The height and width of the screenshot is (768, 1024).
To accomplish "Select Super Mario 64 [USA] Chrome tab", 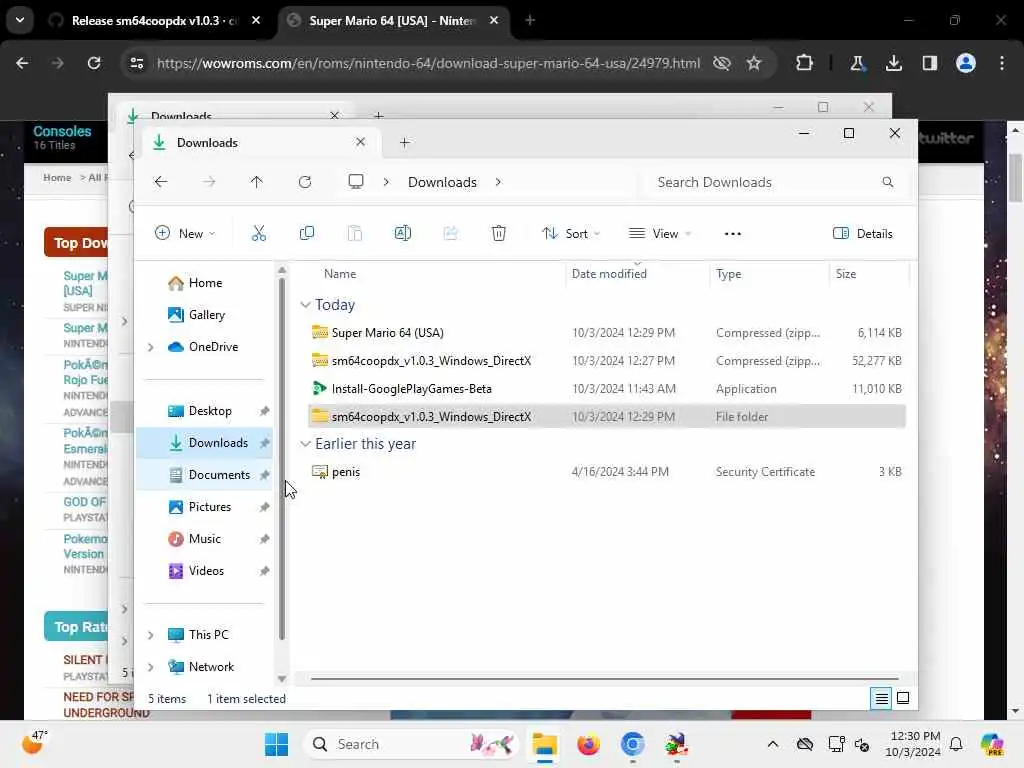I will click(392, 21).
